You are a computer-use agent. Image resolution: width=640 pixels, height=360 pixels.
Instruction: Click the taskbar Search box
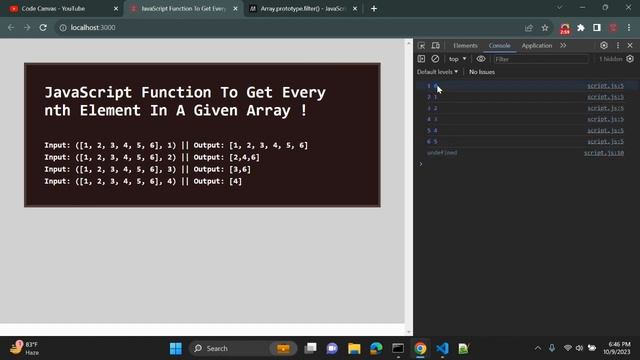tap(243, 349)
